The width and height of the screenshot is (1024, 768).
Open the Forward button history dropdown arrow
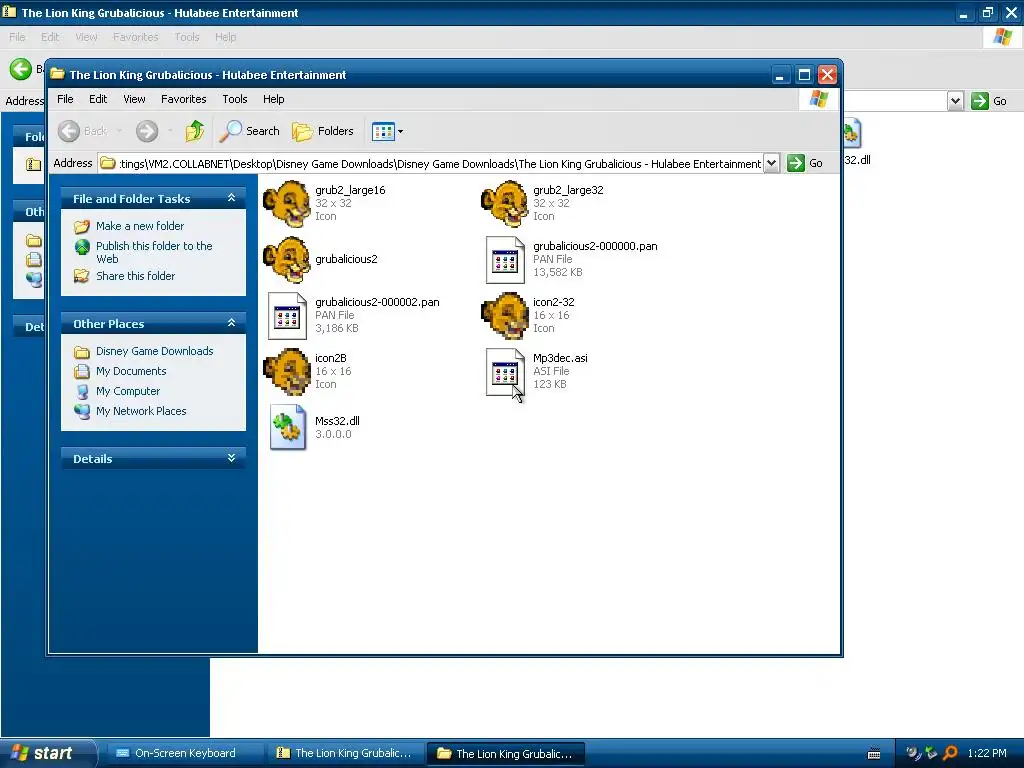click(170, 131)
